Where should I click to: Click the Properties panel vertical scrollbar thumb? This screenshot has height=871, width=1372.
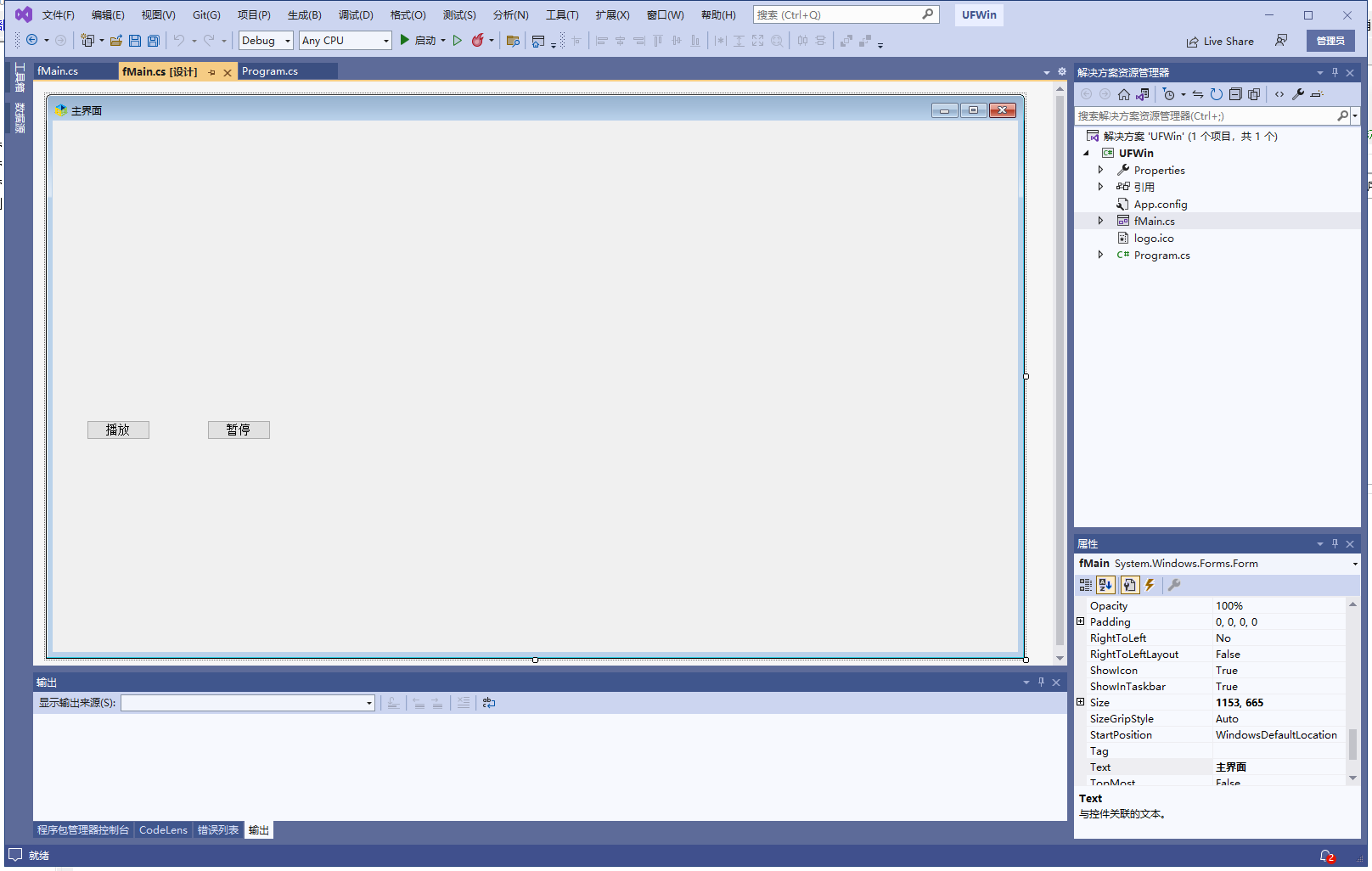1352,744
